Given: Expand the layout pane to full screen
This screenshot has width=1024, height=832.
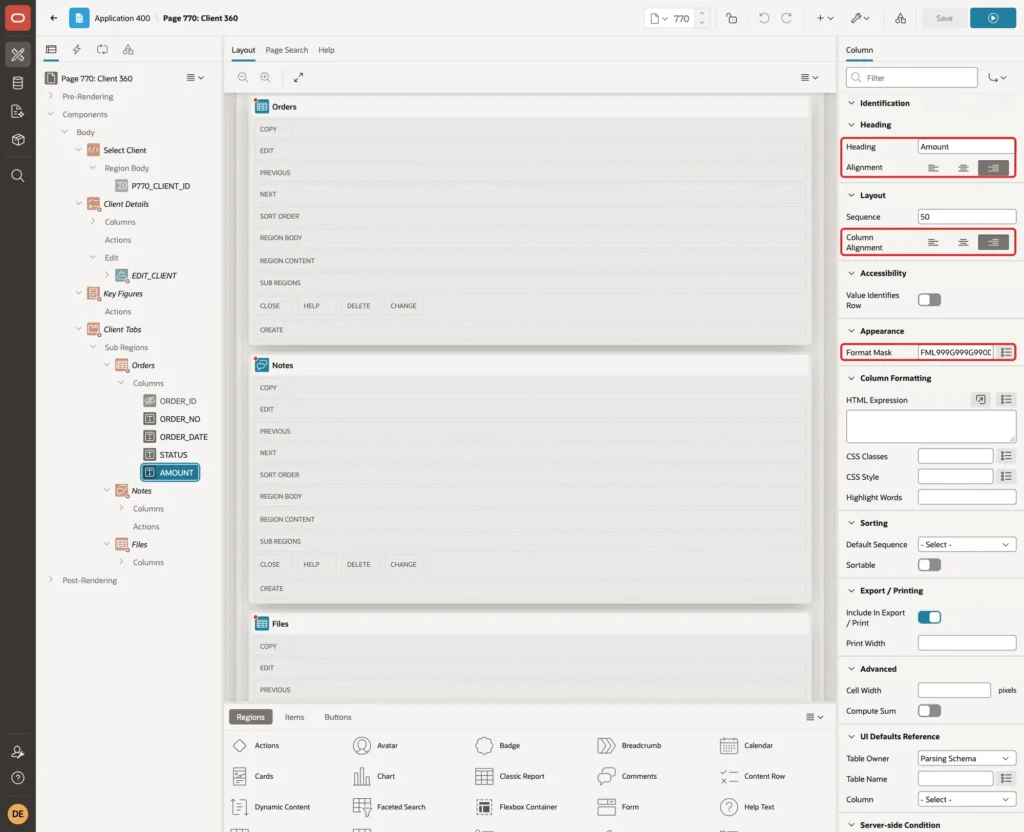Looking at the screenshot, I should click(x=298, y=77).
